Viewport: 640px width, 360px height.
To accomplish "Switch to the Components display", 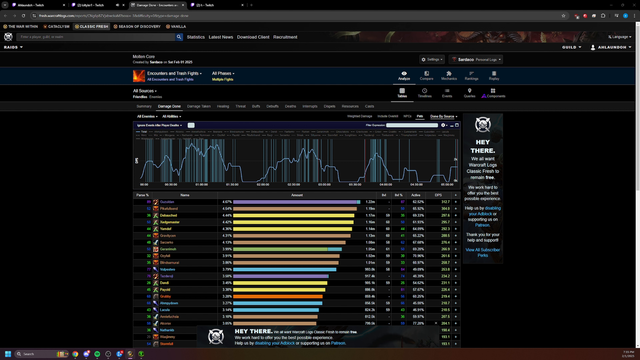I will (x=493, y=93).
